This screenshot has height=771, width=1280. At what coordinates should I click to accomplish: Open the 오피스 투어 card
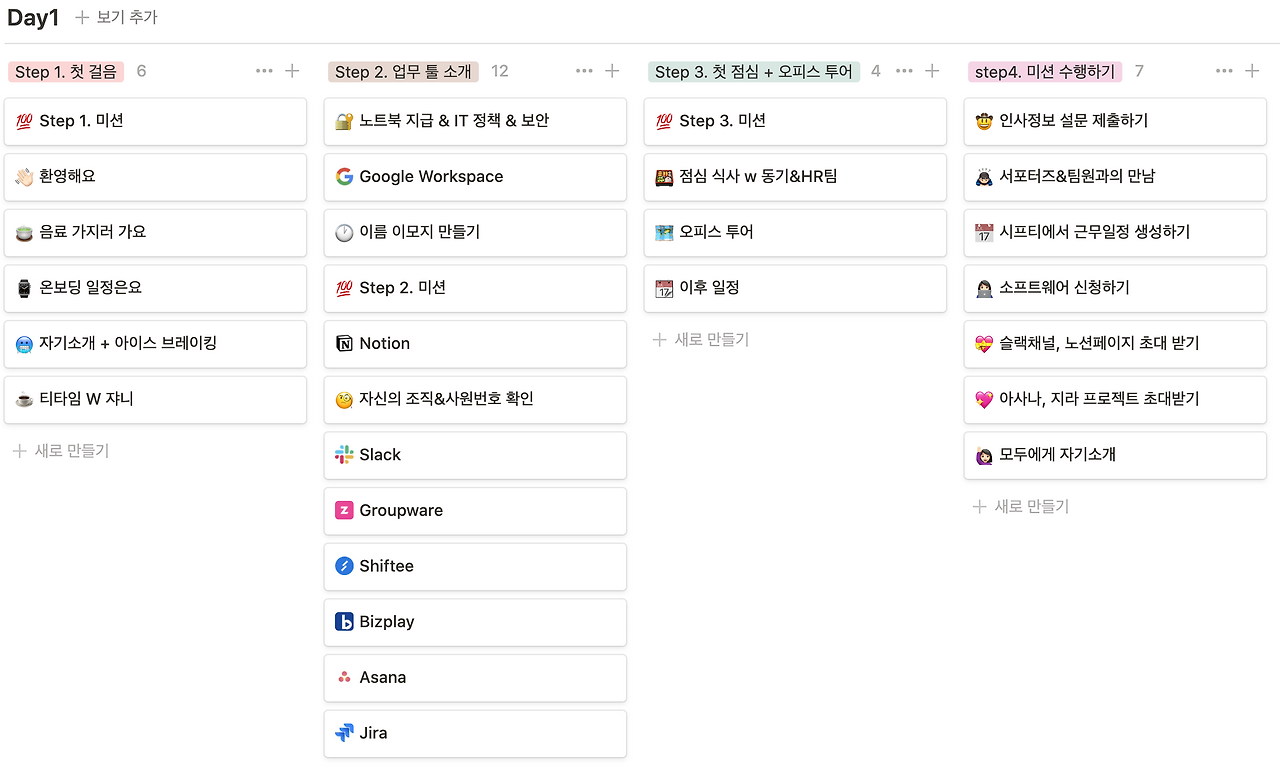(795, 232)
